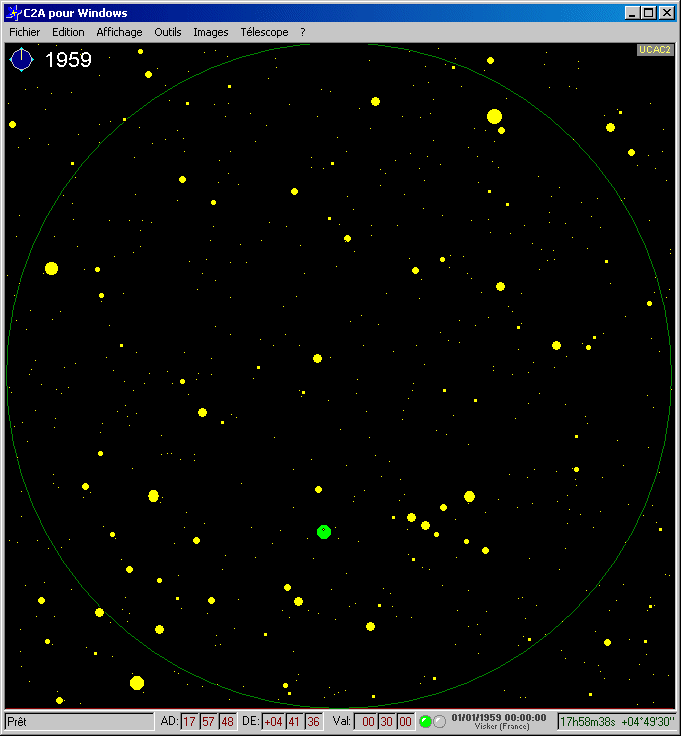Viewport: 681px width, 736px height.
Task: Open the Fichier menu
Action: [24, 32]
